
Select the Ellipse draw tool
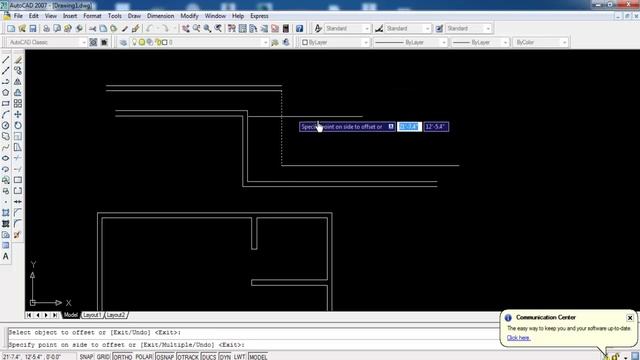point(6,158)
